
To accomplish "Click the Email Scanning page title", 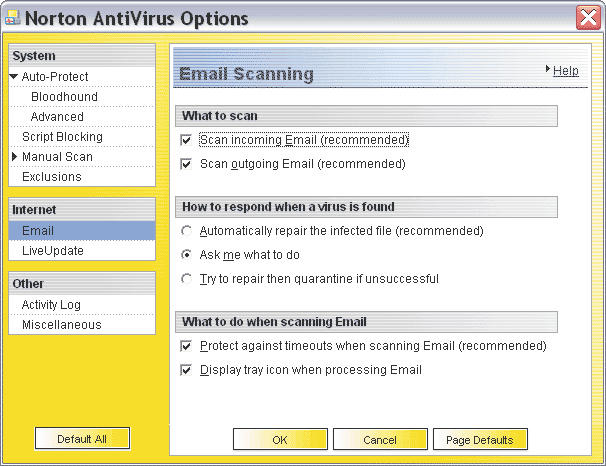I will tap(246, 74).
